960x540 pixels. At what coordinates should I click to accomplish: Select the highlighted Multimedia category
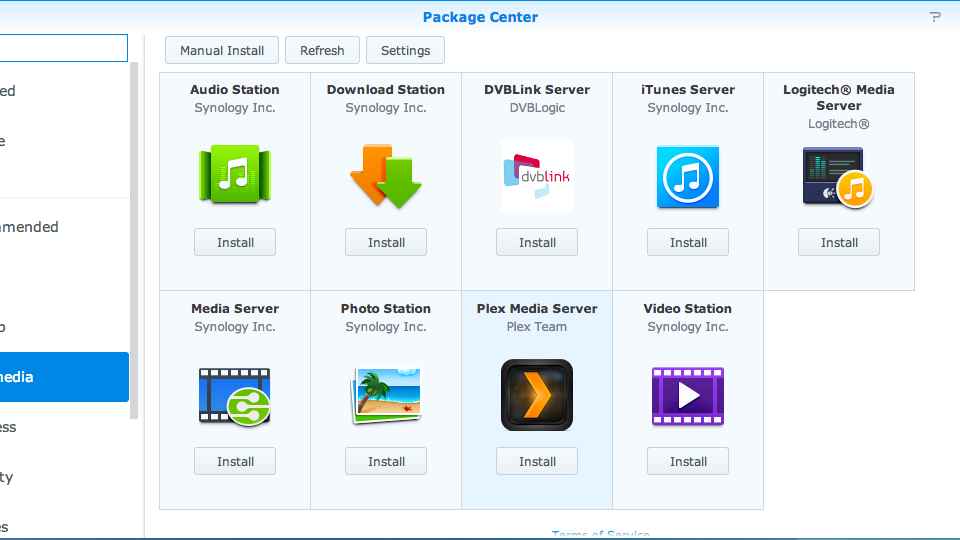(64, 377)
